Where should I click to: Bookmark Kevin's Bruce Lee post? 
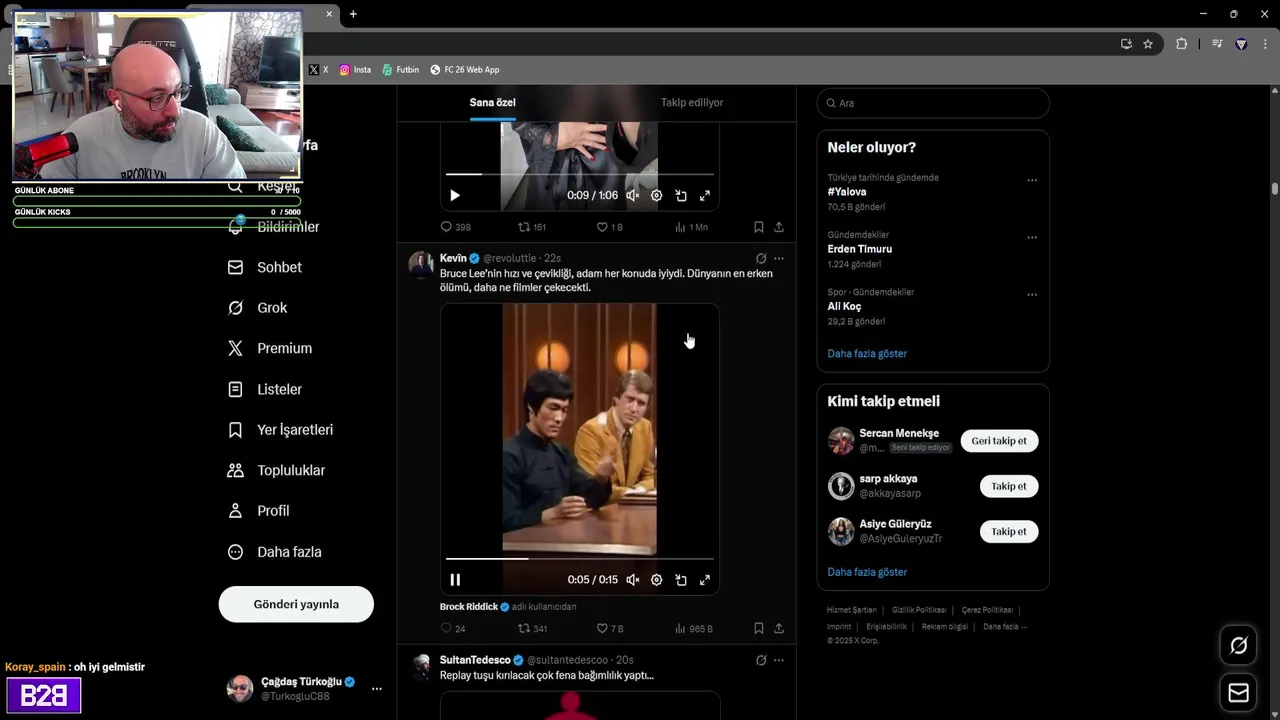pos(759,629)
